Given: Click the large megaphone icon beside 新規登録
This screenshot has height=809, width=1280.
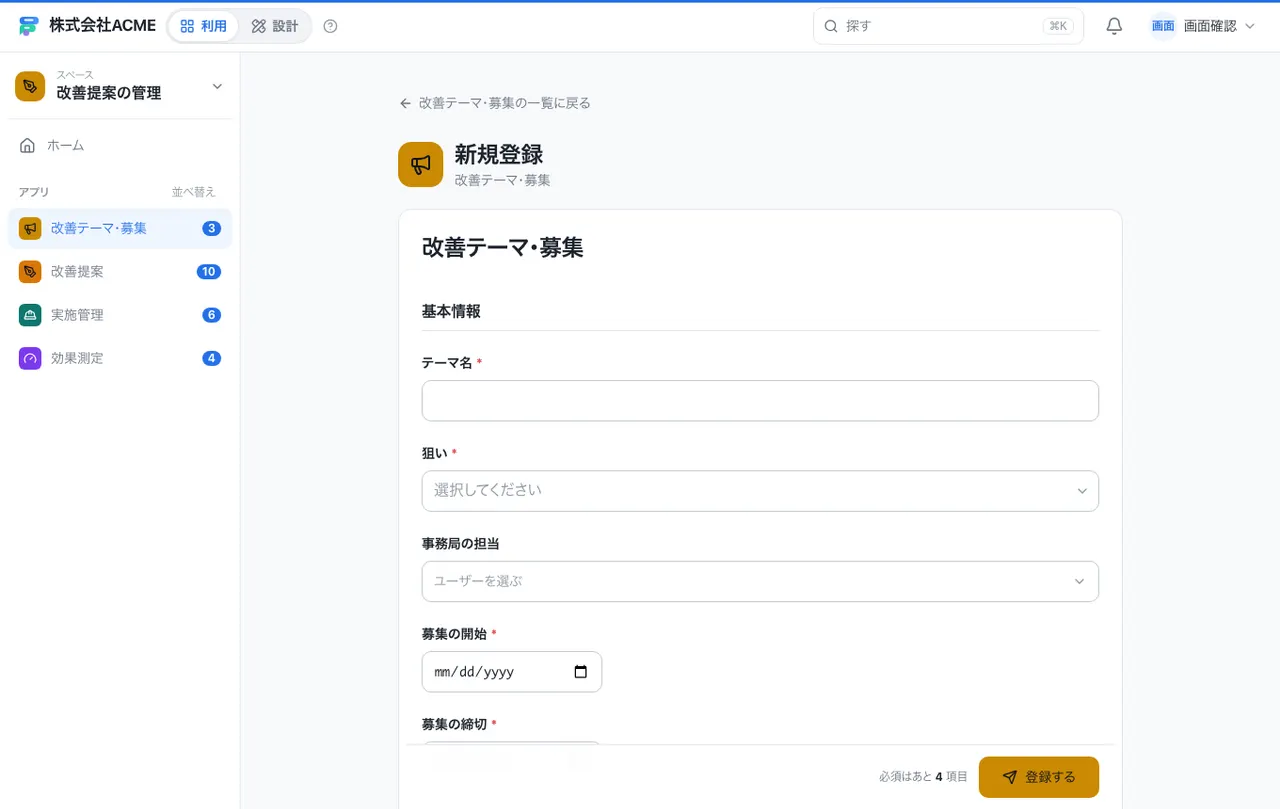Looking at the screenshot, I should [x=420, y=164].
